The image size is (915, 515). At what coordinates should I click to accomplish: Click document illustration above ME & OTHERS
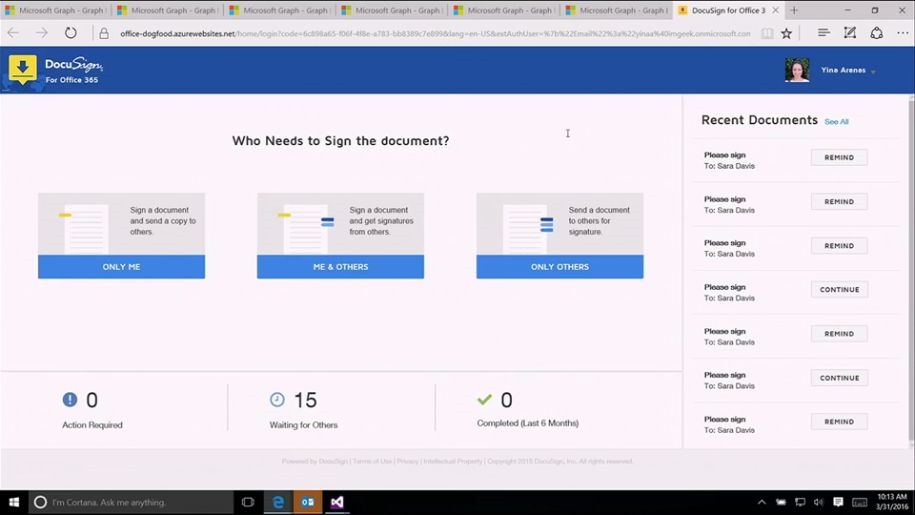[306, 229]
